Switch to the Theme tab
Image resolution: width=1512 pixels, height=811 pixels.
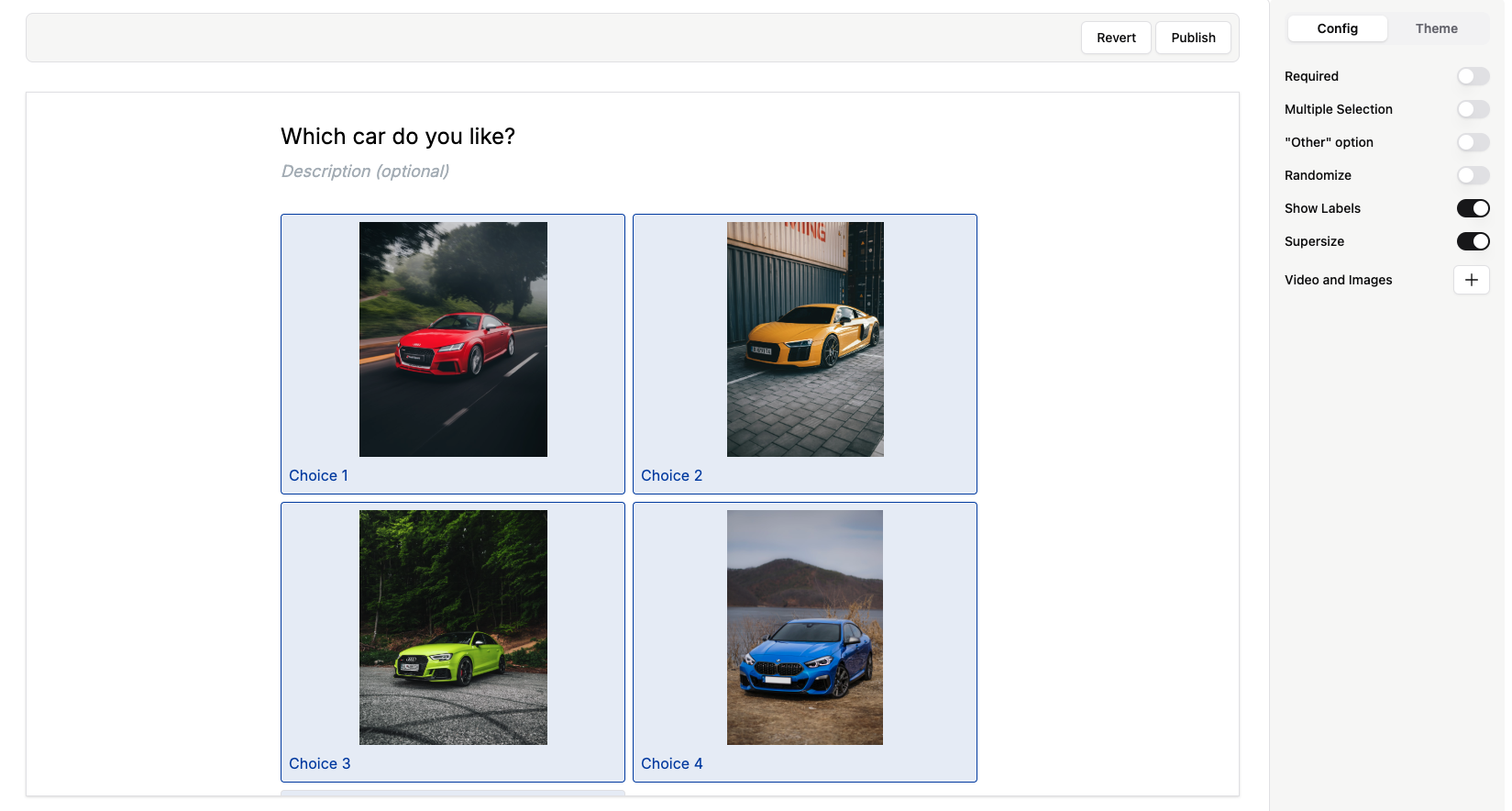[1436, 28]
